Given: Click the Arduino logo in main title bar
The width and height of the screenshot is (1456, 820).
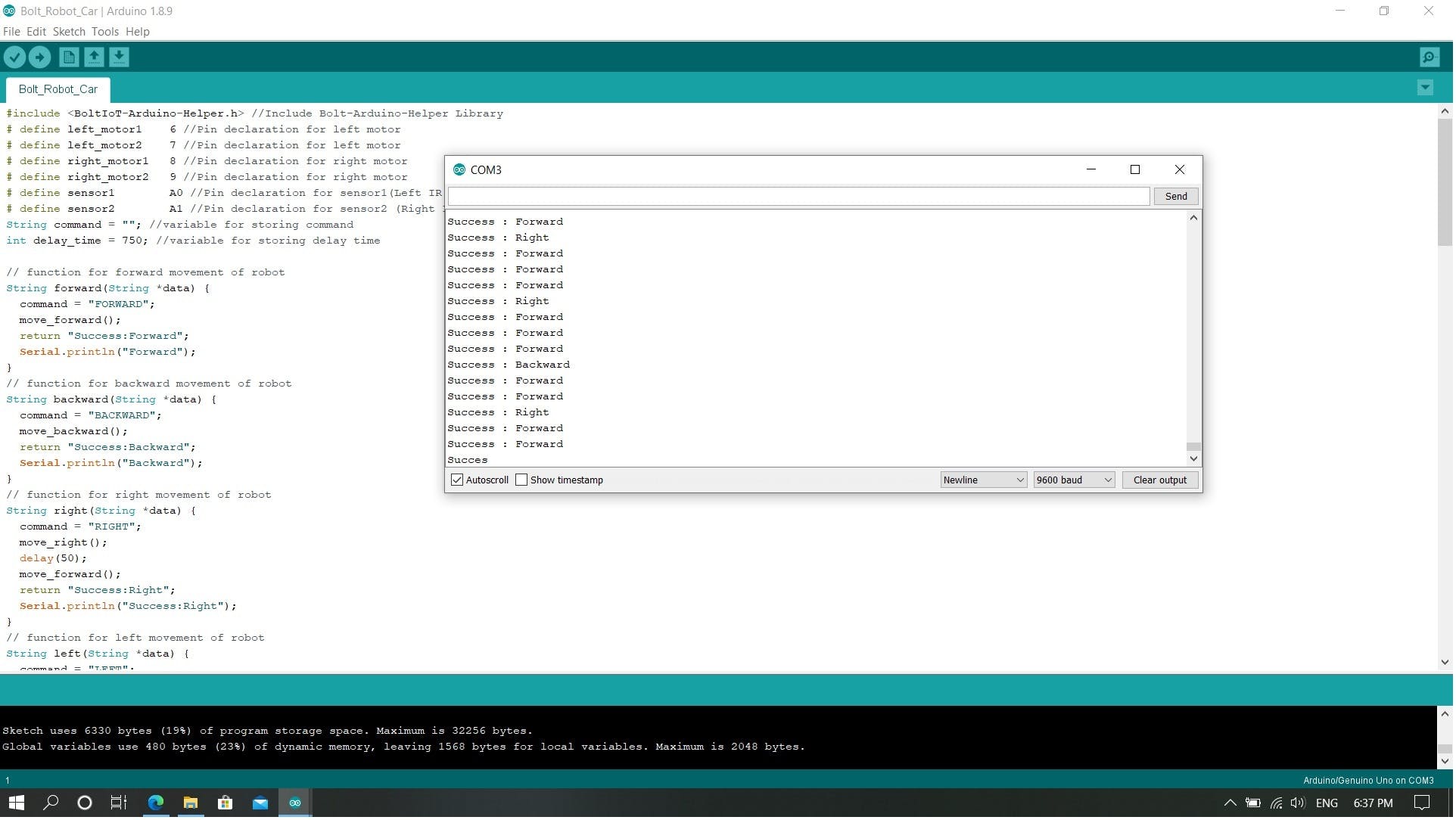Looking at the screenshot, I should click(8, 11).
